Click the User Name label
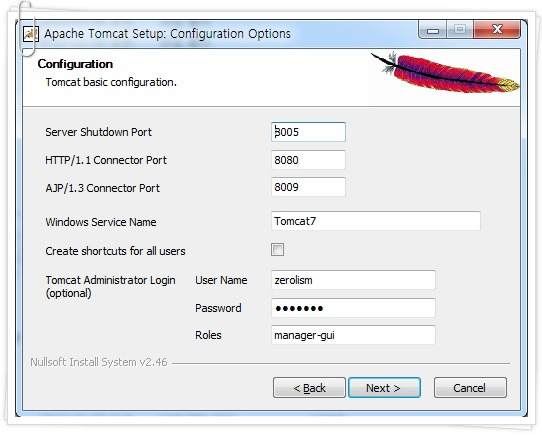Viewport: 542px width, 435px height. (x=221, y=280)
